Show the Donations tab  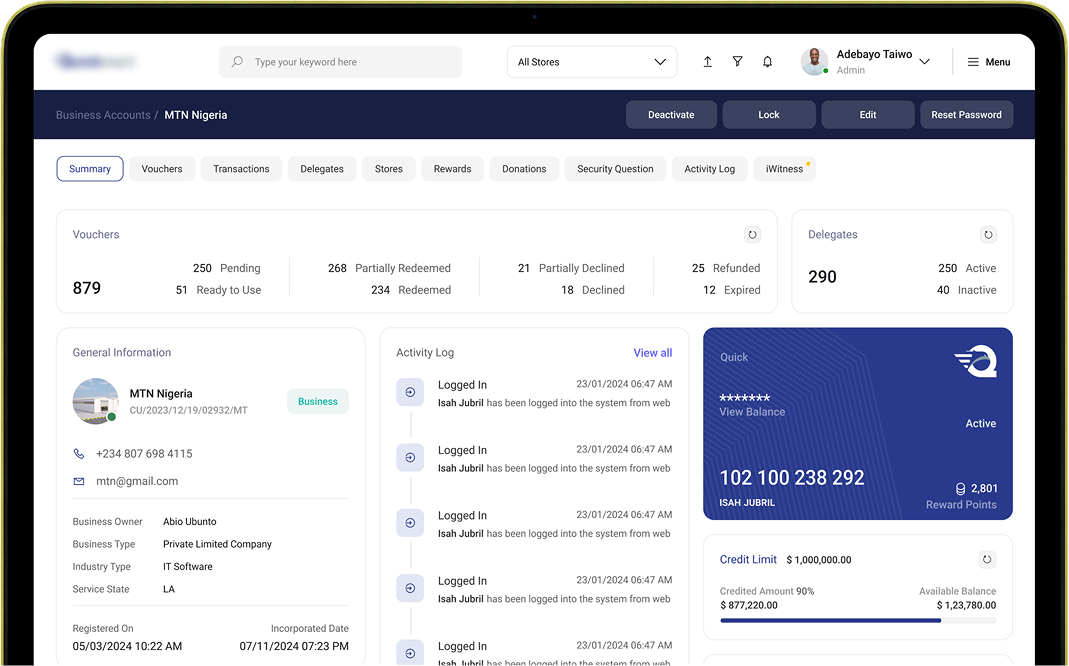point(524,169)
